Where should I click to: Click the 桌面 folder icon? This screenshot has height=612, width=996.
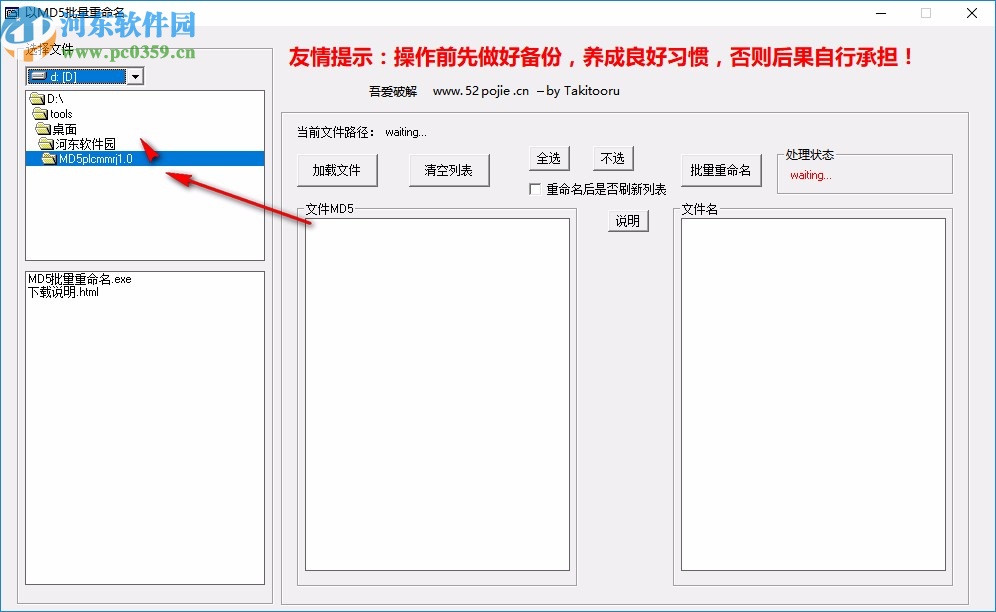(45, 128)
